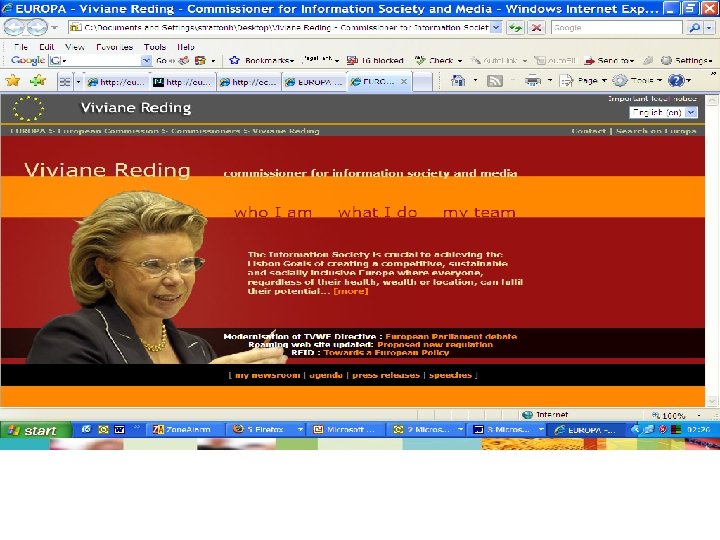Open the recent pages dropdown beside Forward
Screen dimensions: 720x540
pos(54,28)
